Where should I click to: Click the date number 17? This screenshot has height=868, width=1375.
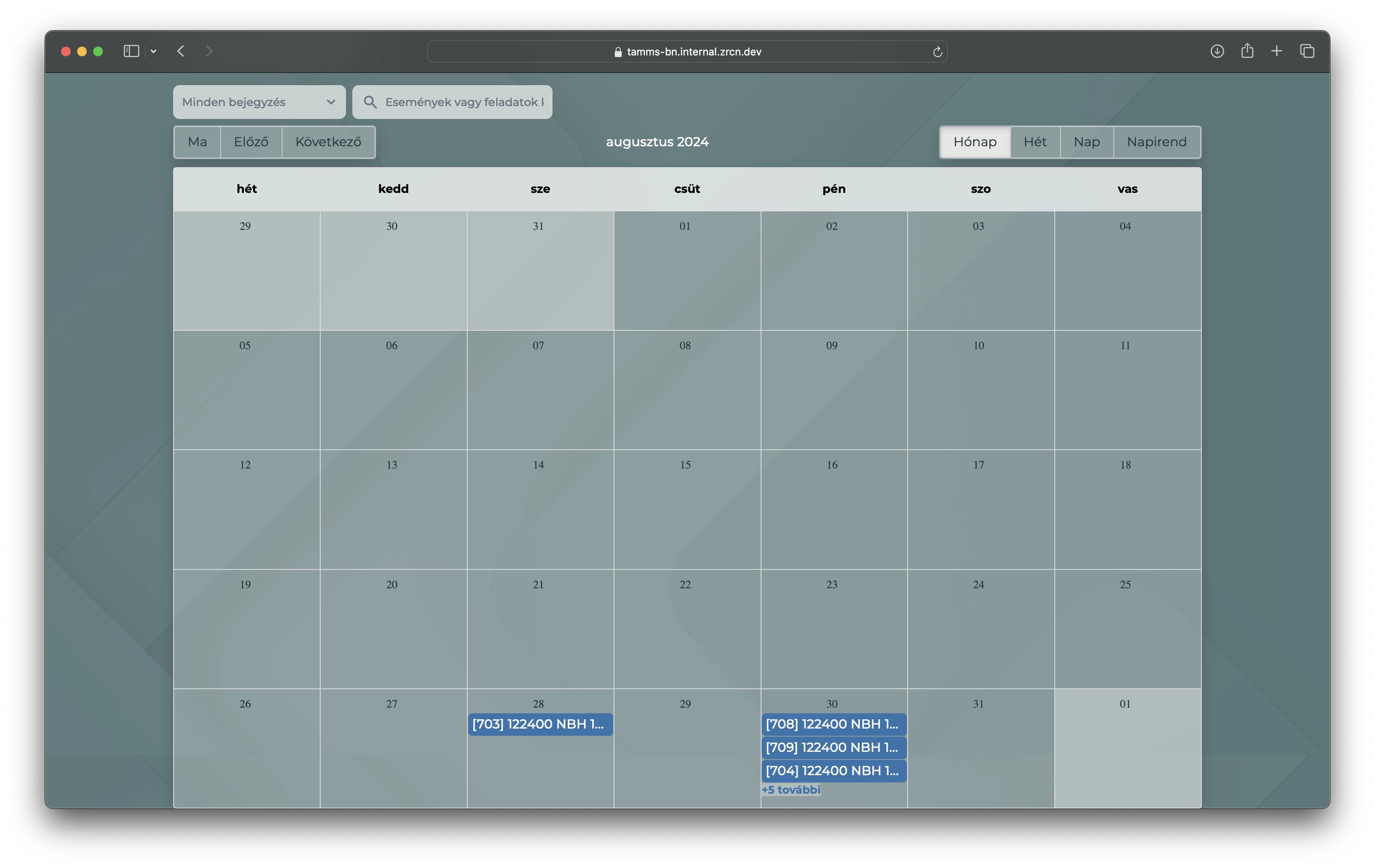click(x=979, y=465)
